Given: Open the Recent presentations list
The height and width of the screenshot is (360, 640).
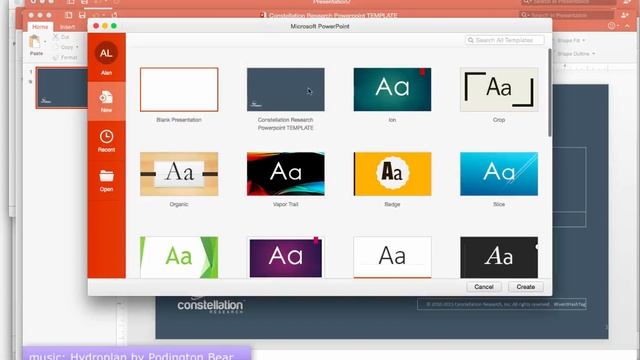Looking at the screenshot, I should tap(106, 140).
